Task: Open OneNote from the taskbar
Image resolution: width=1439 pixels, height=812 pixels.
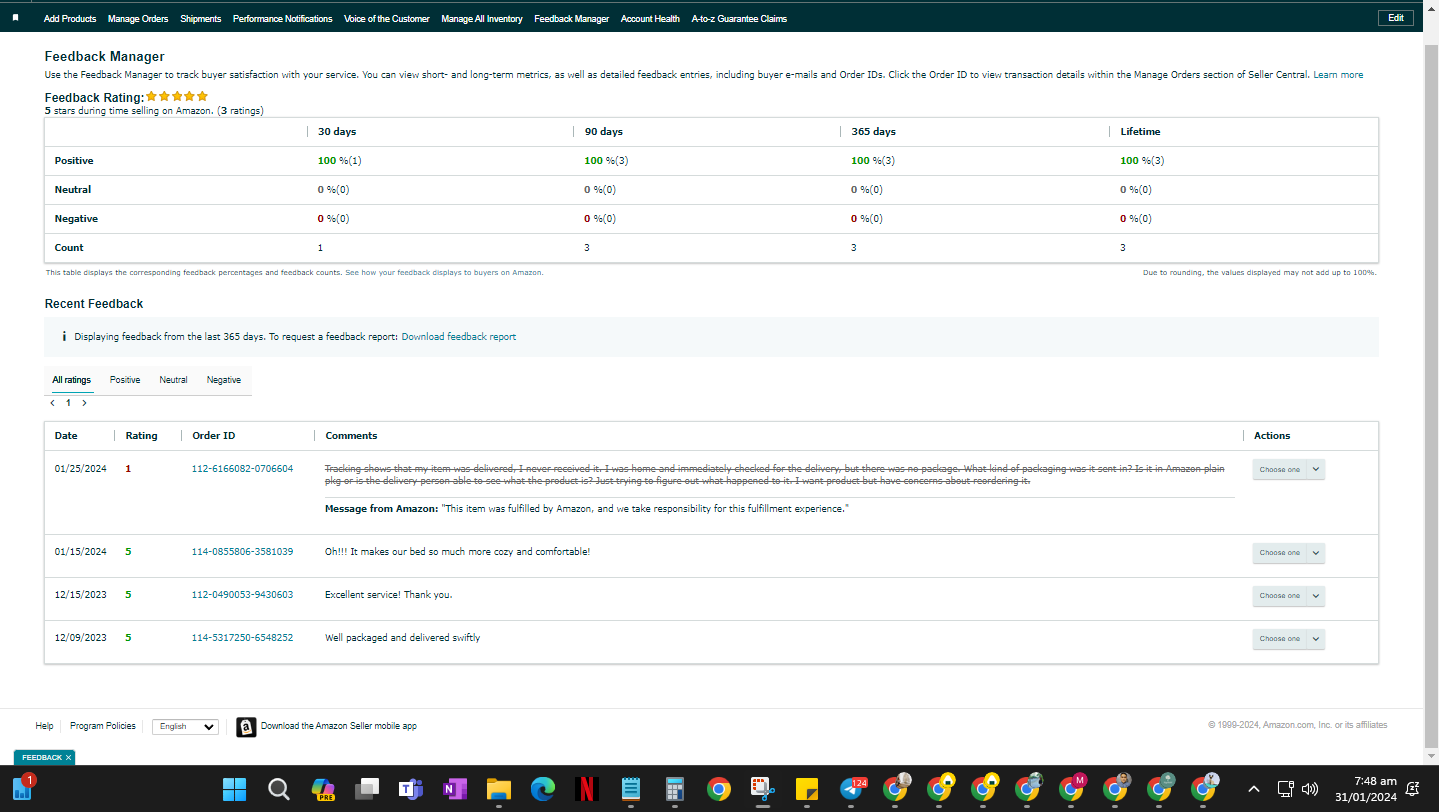Action: click(455, 789)
